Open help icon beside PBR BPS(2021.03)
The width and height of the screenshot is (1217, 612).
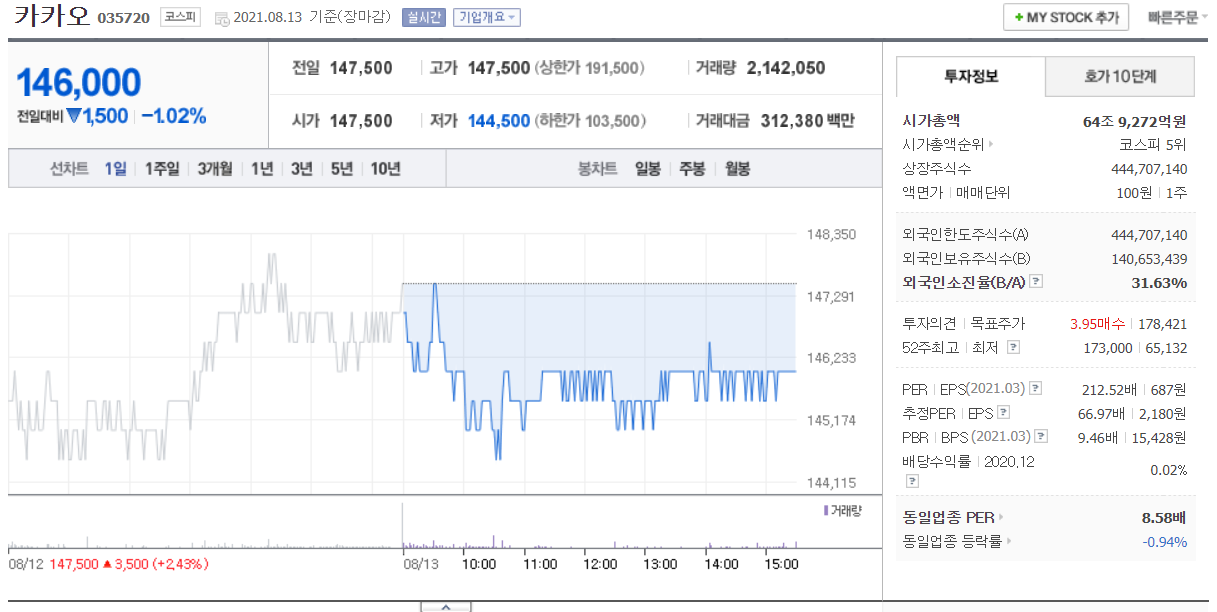point(1041,436)
